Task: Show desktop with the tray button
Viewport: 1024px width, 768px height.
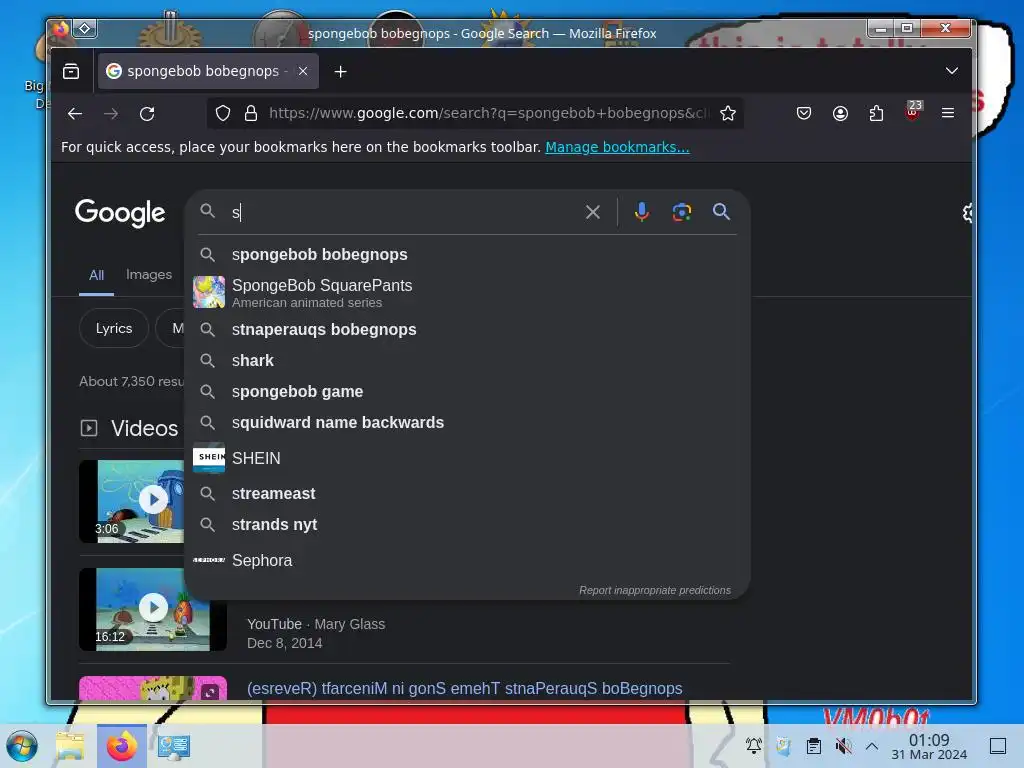Action: coord(998,745)
